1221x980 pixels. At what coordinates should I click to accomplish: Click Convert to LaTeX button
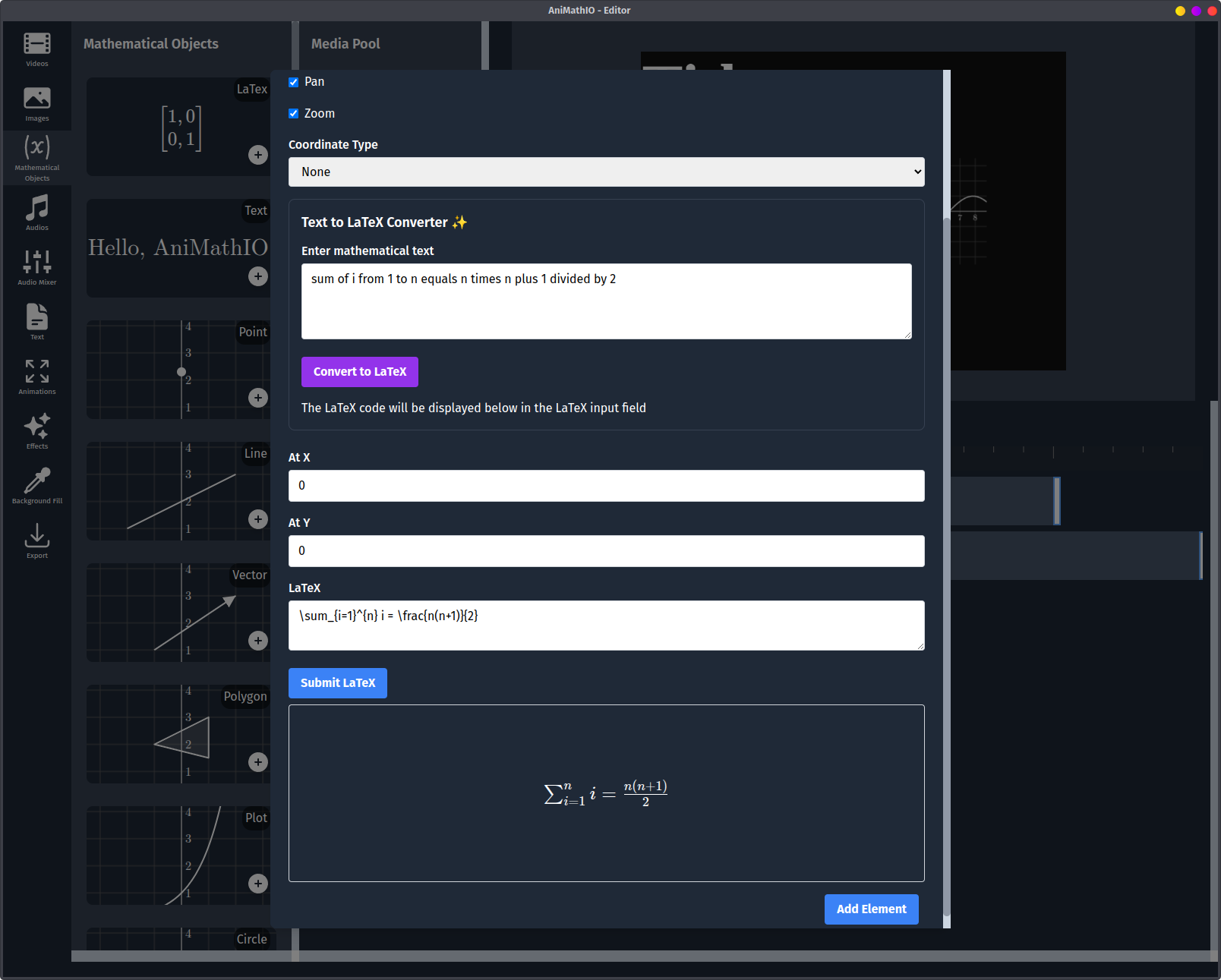click(x=360, y=372)
